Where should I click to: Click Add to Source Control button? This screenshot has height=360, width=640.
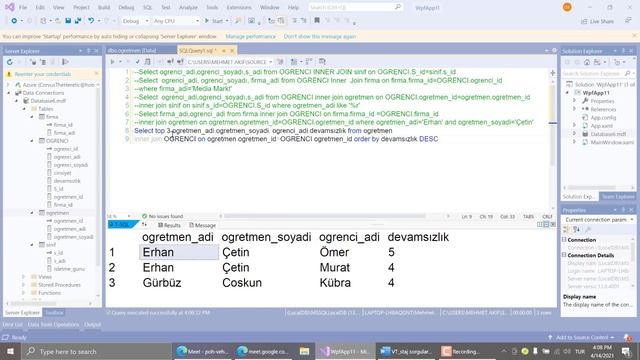[x=582, y=338]
